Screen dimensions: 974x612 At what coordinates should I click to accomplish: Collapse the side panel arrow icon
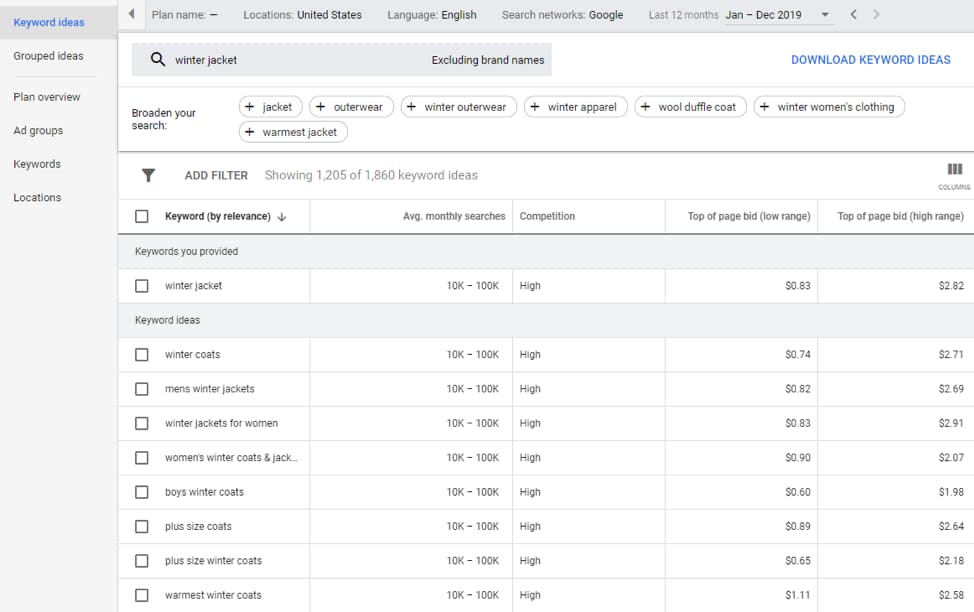[x=131, y=14]
